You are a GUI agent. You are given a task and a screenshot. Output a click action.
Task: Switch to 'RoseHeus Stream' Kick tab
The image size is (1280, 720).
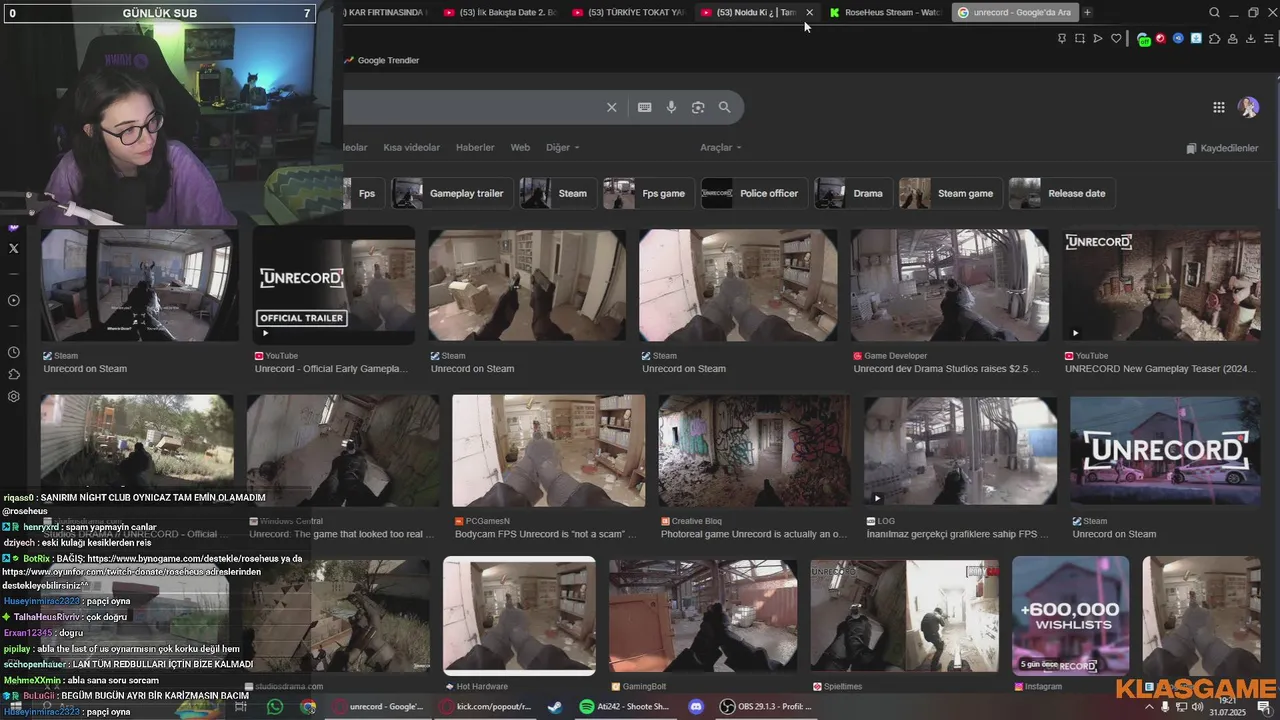click(884, 12)
